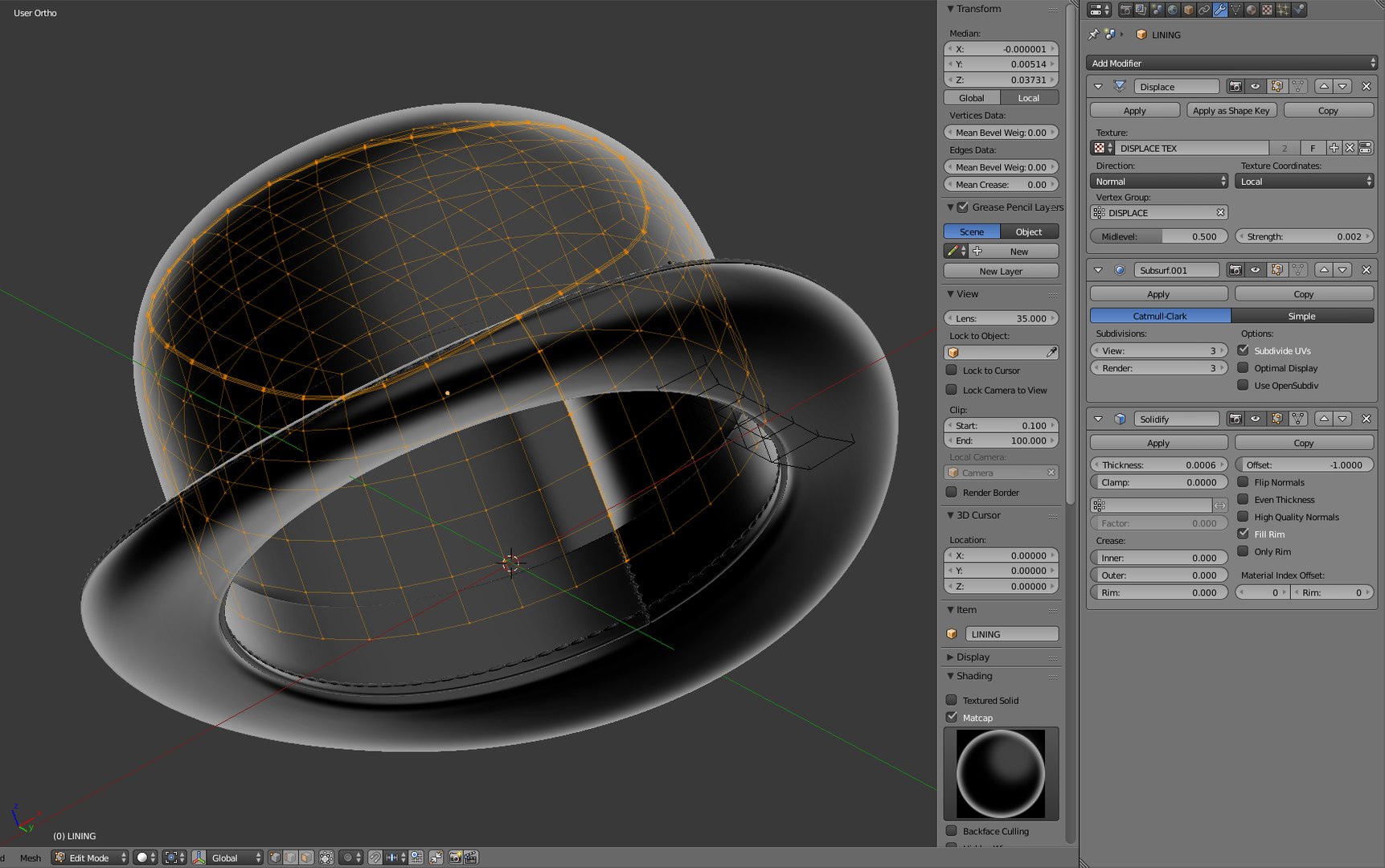Pin the properties context with pushpin

click(1093, 35)
